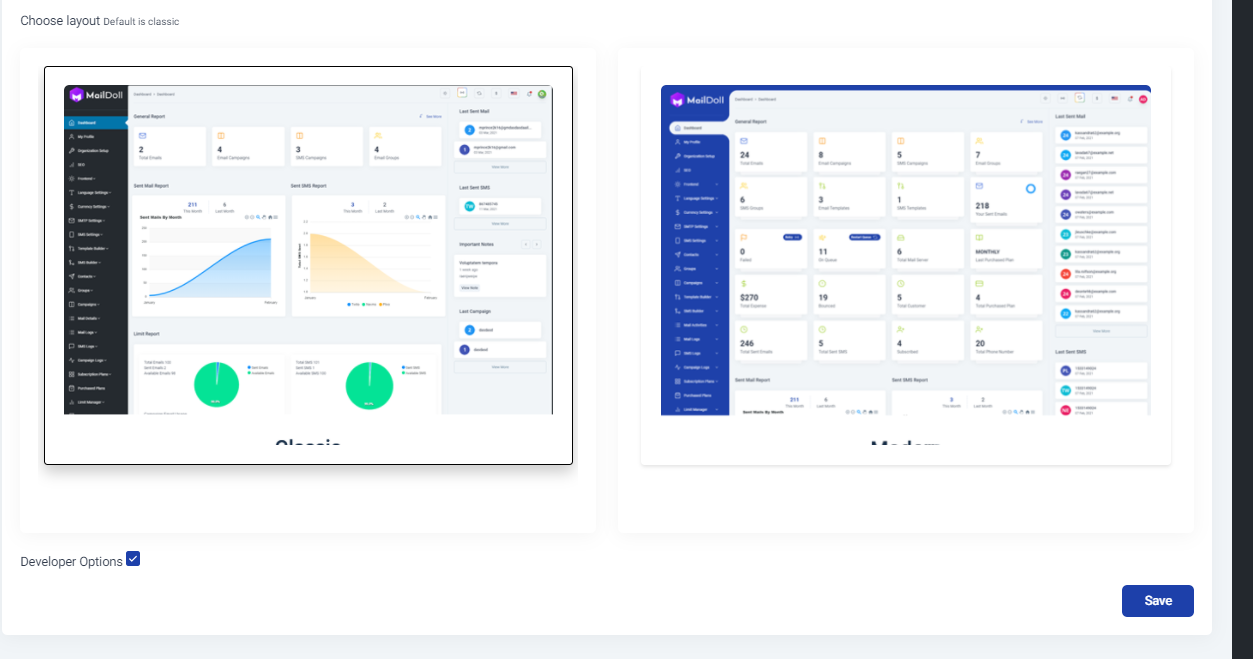The height and width of the screenshot is (659, 1253).
Task: Expand Campaigns in Modern preview sidebar
Action: point(695,283)
